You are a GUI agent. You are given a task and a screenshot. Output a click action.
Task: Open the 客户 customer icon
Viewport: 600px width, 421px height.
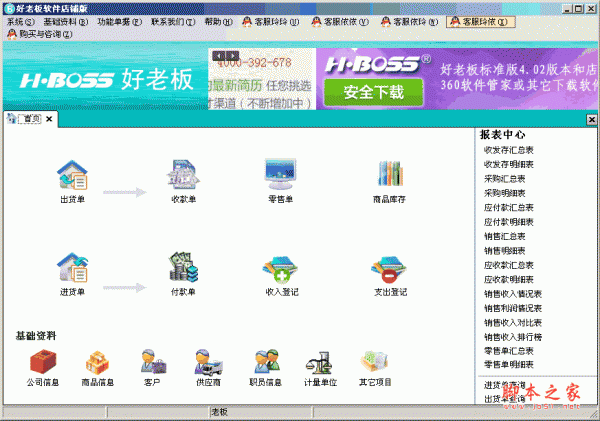click(153, 361)
